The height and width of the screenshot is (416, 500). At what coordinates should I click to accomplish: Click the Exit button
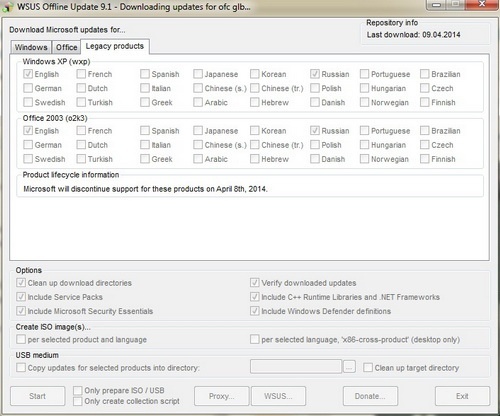coord(462,396)
